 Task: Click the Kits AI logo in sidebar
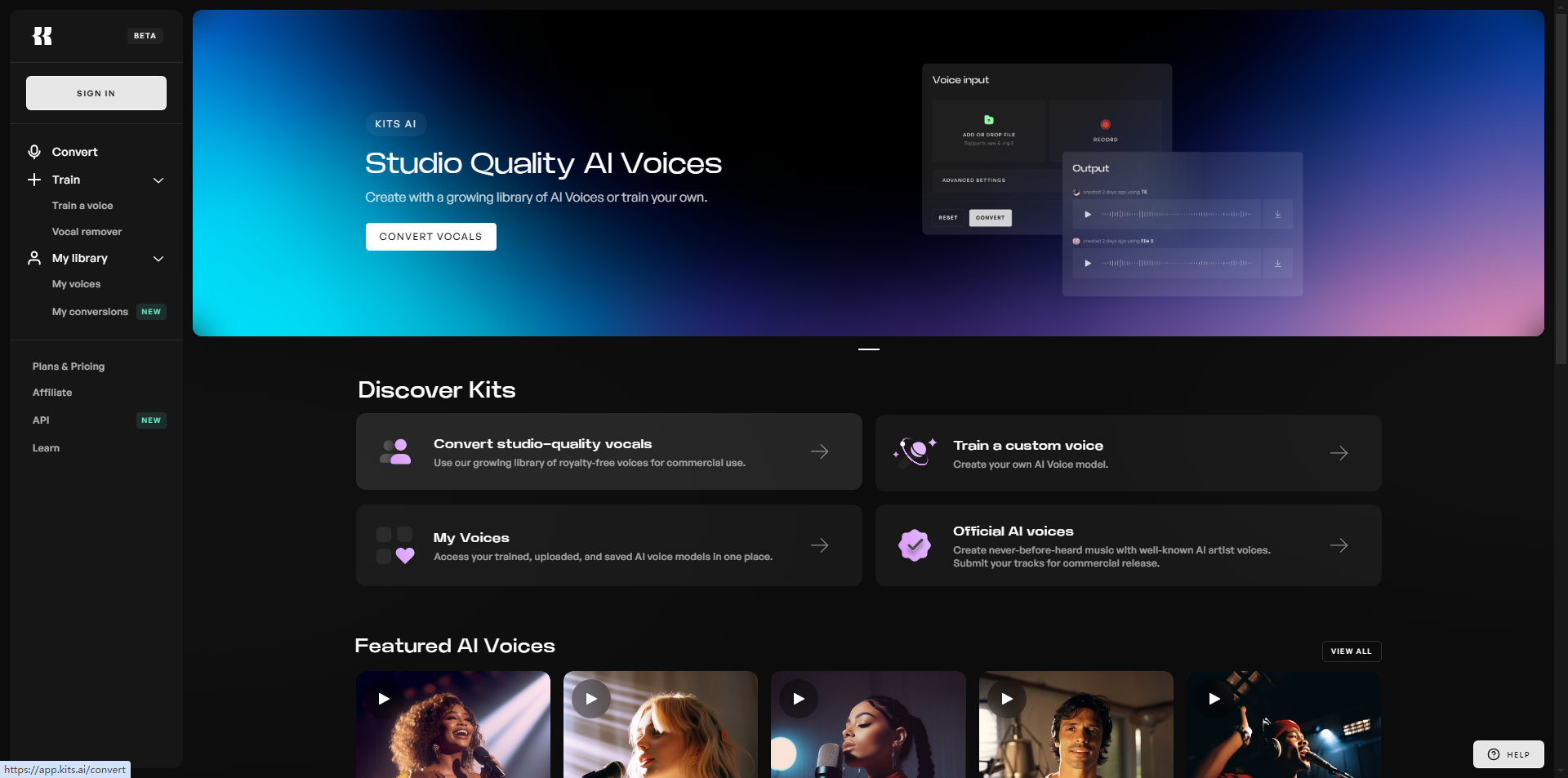coord(42,36)
